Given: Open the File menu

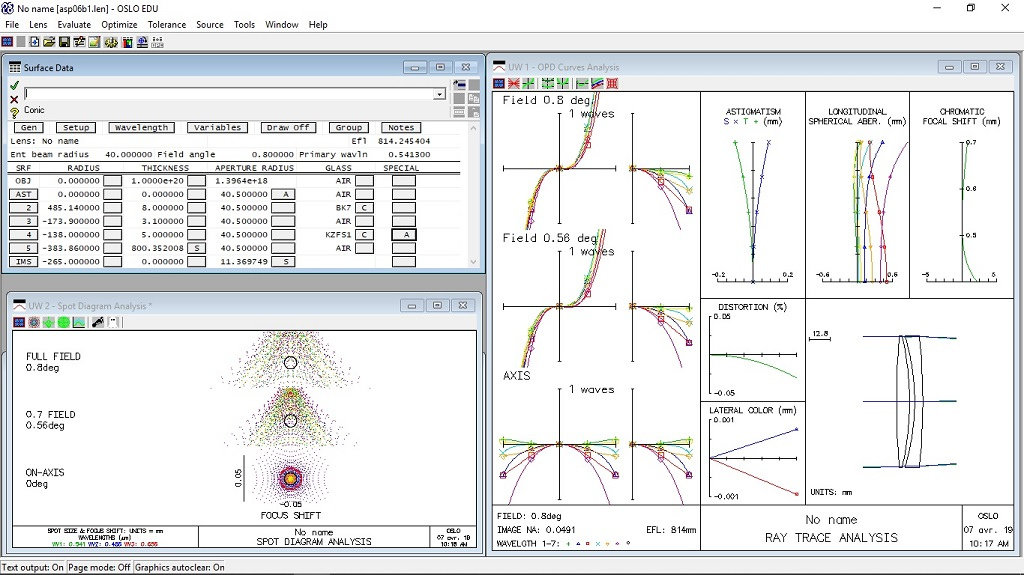Looking at the screenshot, I should pos(12,24).
